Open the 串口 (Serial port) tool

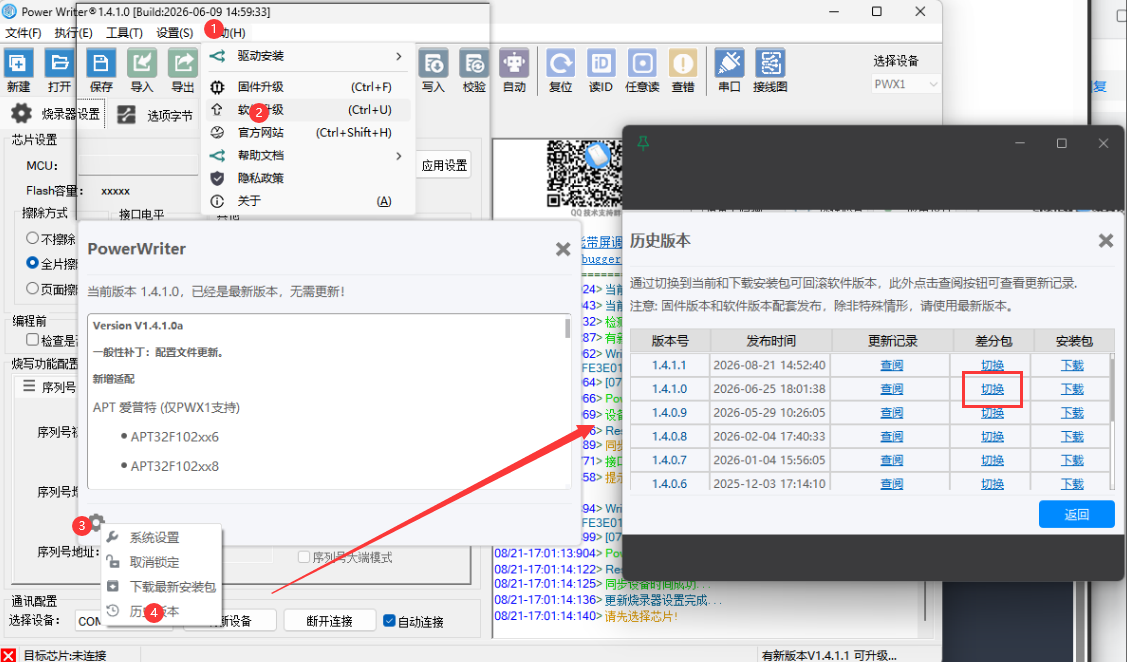click(x=729, y=63)
